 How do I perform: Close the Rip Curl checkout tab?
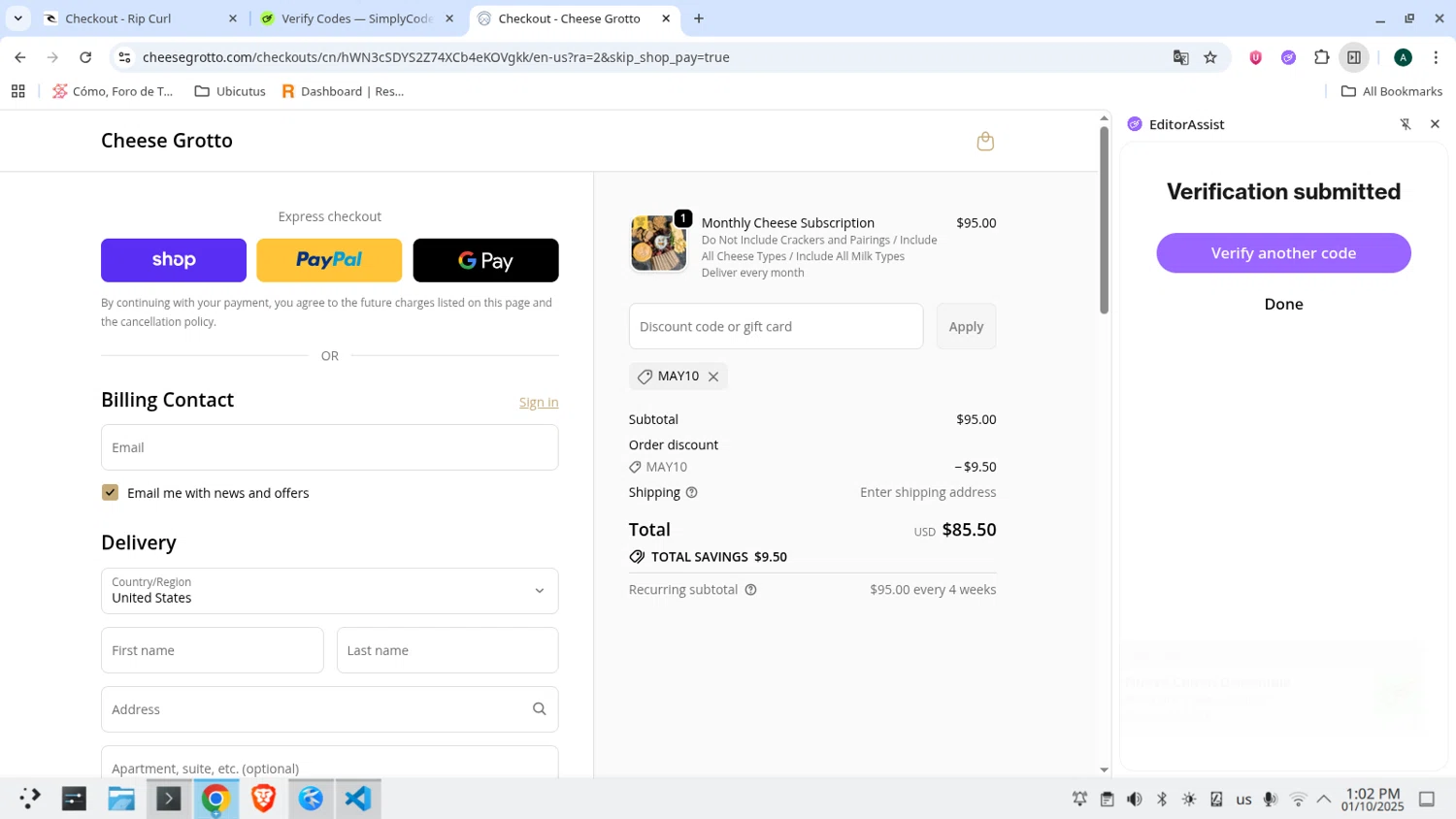tap(232, 18)
